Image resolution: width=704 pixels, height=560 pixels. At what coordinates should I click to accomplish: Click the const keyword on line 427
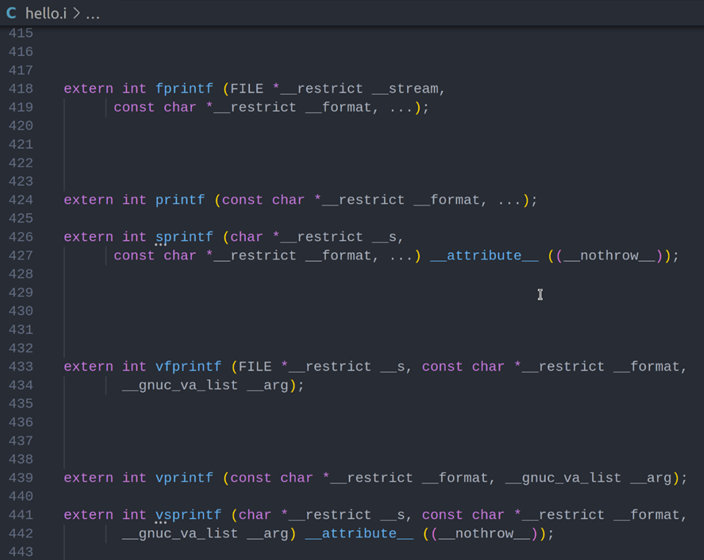tap(134, 256)
